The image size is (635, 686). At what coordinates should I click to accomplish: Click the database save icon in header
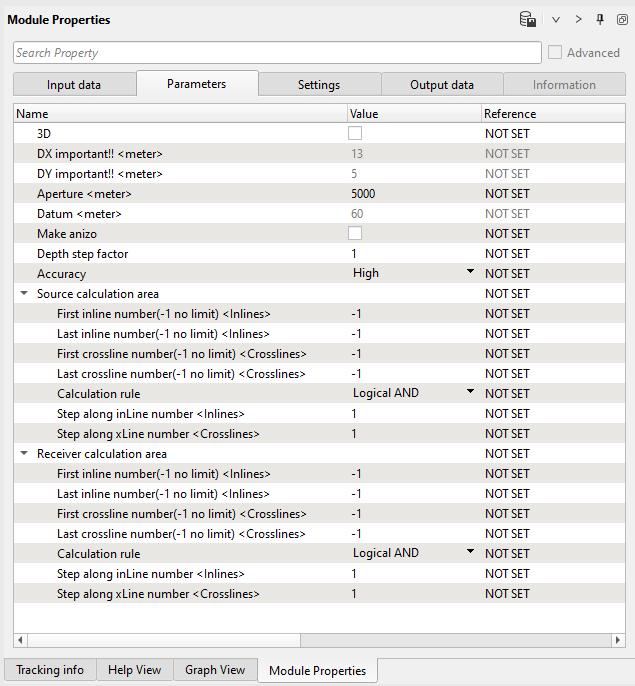[x=527, y=19]
